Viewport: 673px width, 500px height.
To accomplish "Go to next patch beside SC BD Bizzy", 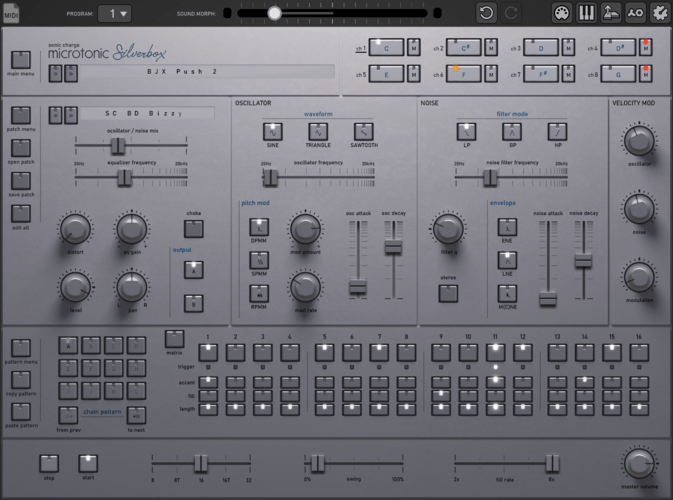I will point(71,115).
